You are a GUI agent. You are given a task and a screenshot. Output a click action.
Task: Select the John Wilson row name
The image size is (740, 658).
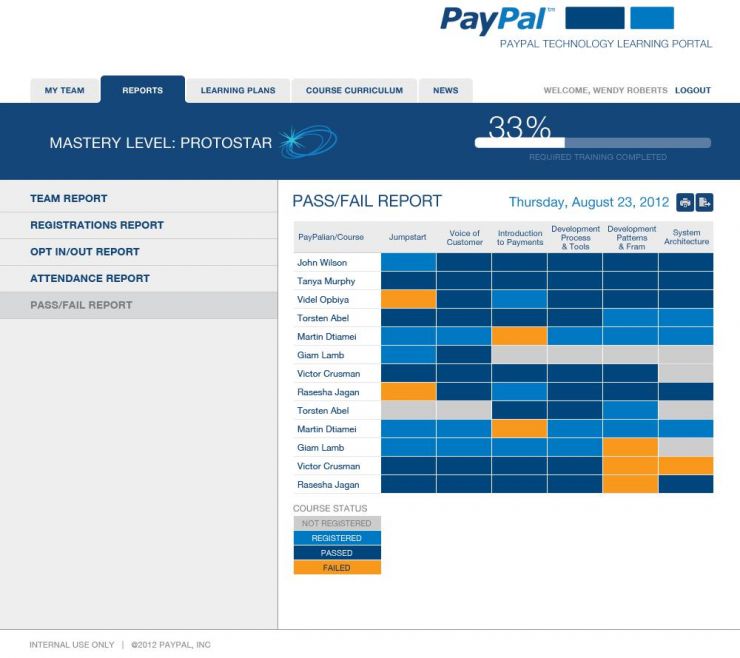tap(322, 262)
